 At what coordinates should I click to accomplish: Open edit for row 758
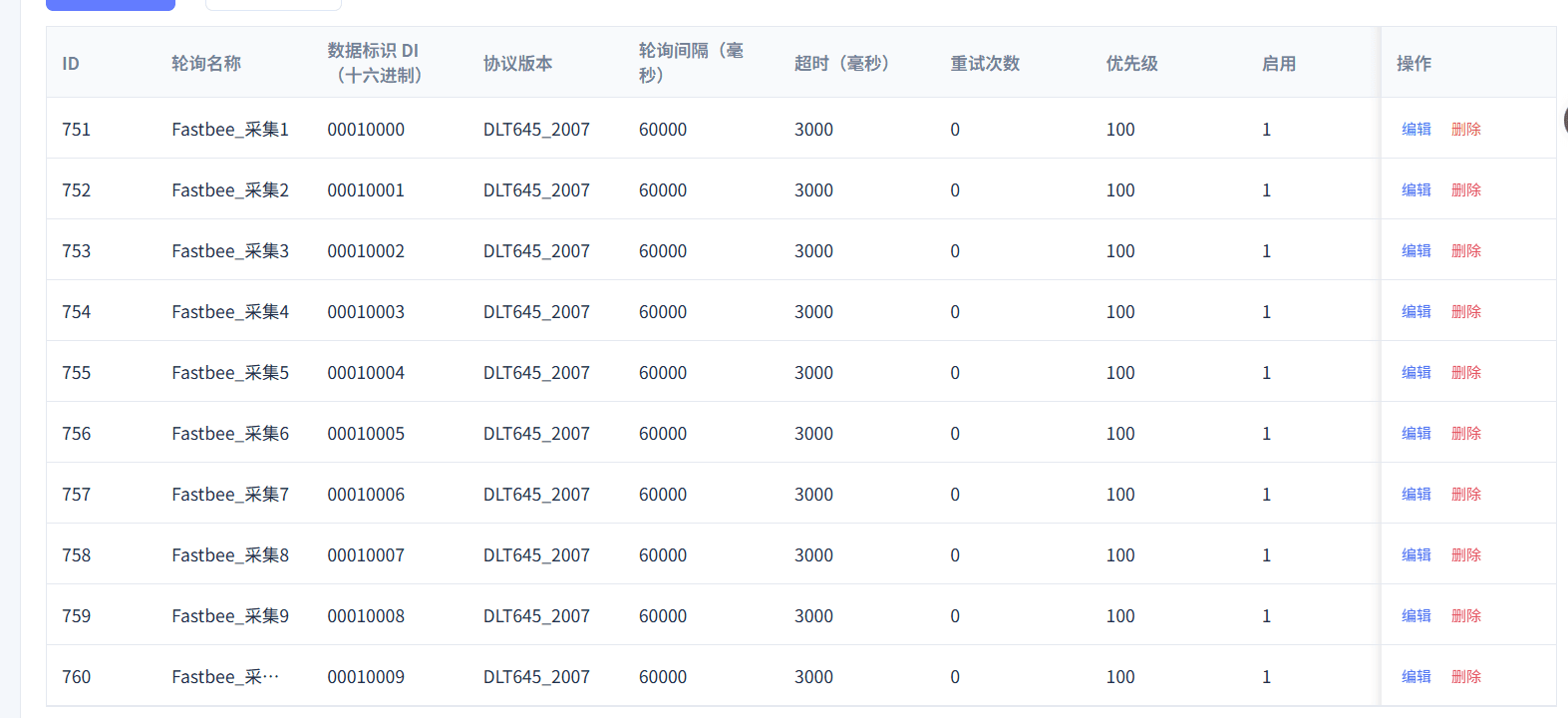point(1415,554)
